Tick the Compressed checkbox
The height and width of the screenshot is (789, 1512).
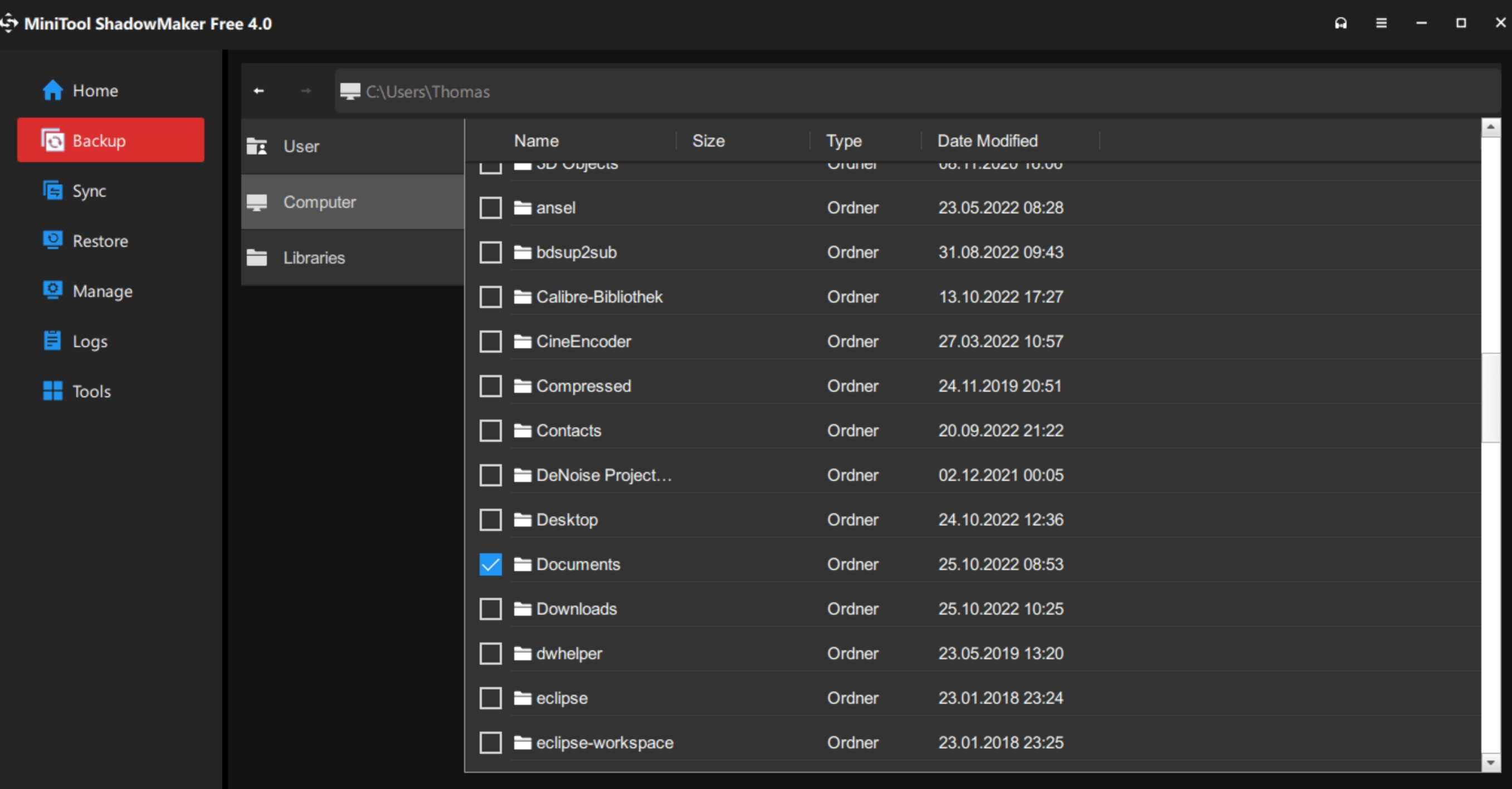tap(490, 386)
